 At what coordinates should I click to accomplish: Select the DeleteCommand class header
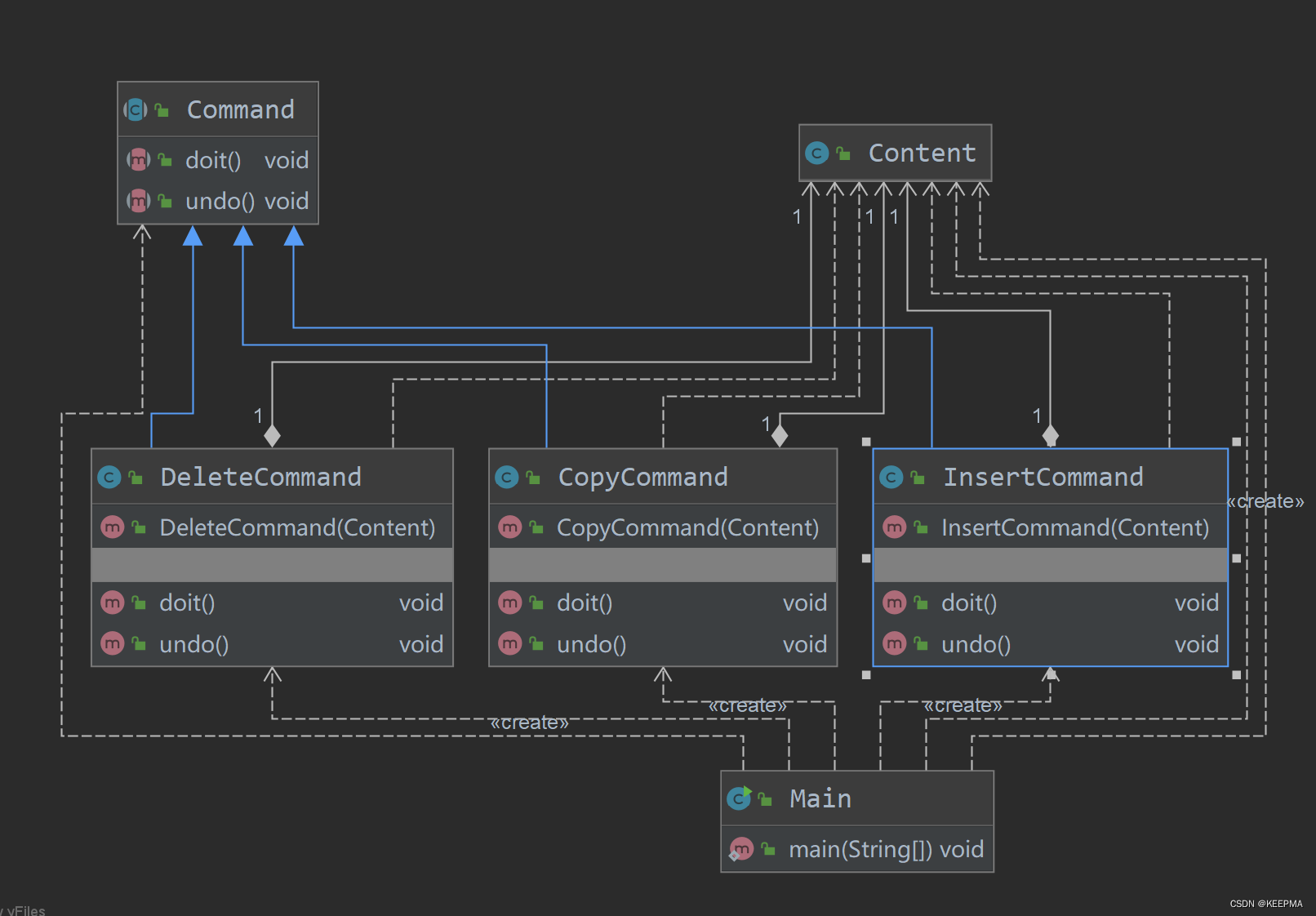point(272,477)
